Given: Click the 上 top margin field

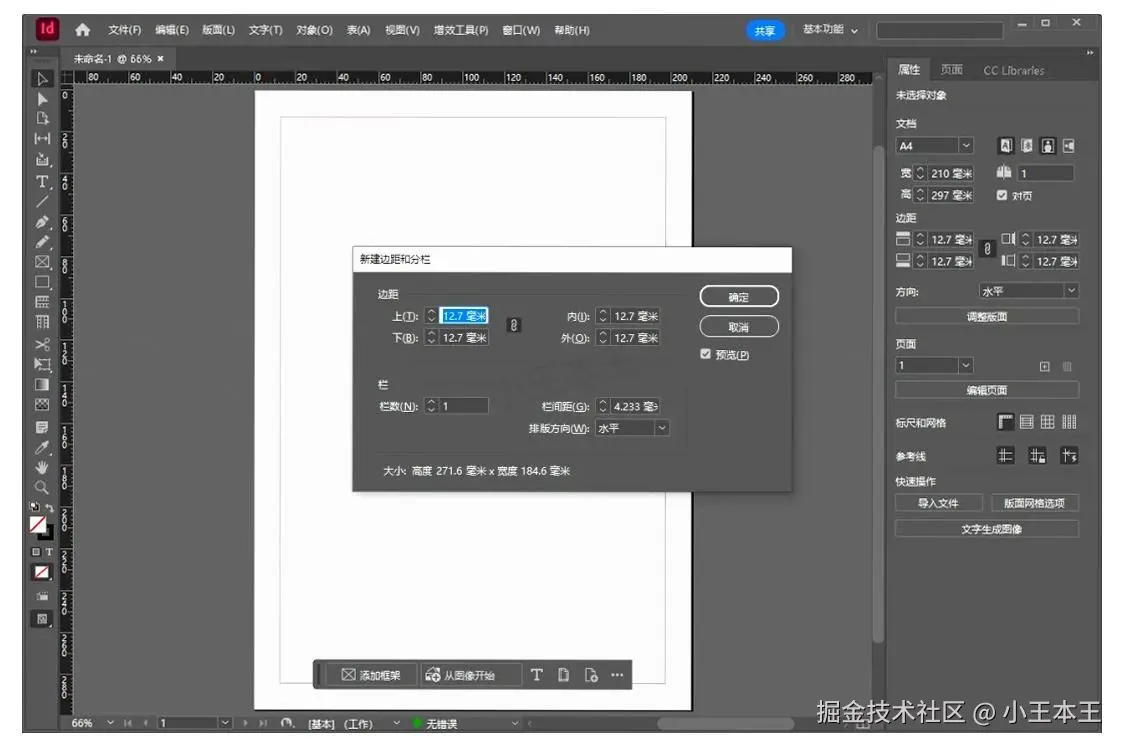Looking at the screenshot, I should coord(464,316).
